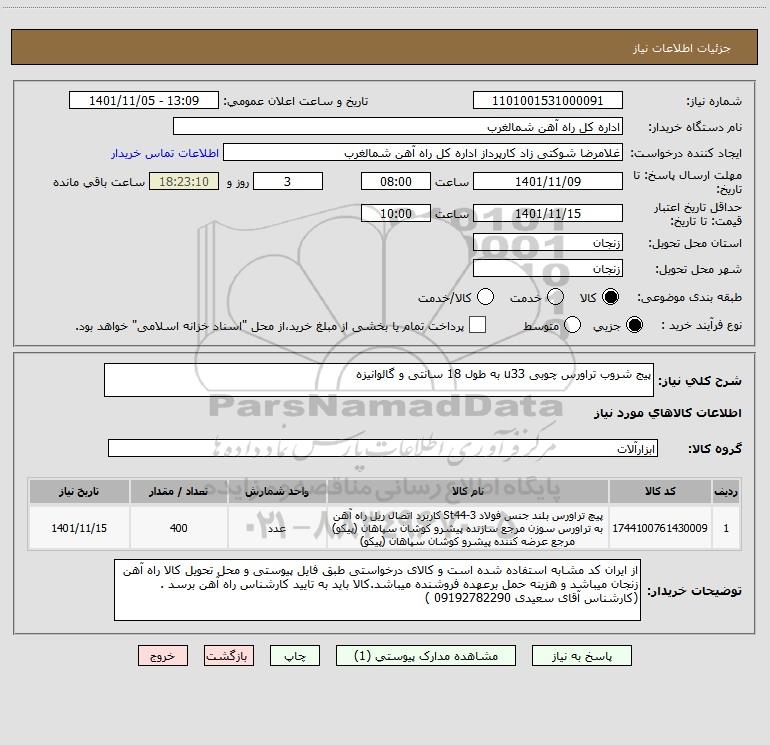Click the days remaining field showing 3
This screenshot has width=770, height=745.
(x=288, y=181)
